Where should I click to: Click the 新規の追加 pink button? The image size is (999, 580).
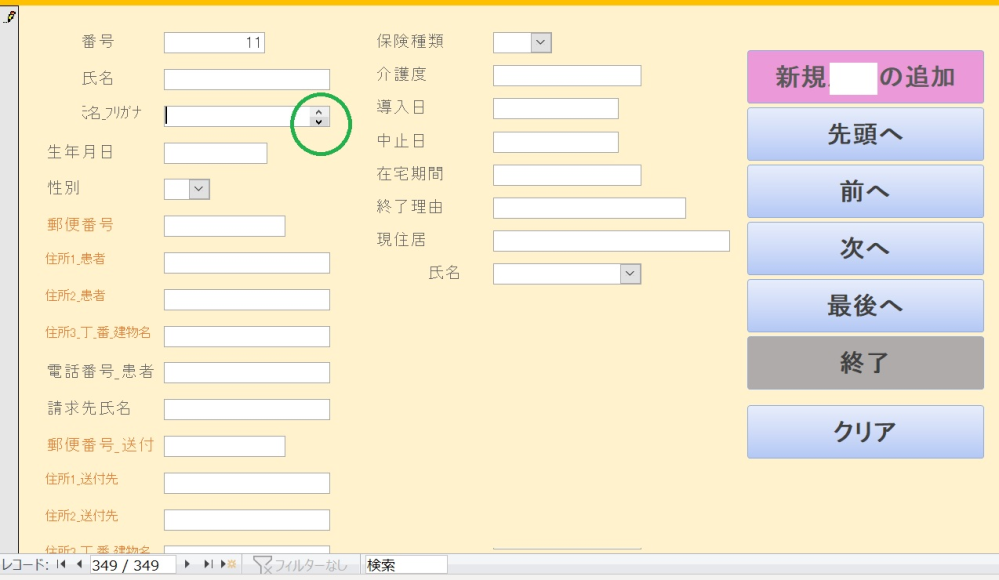point(865,77)
